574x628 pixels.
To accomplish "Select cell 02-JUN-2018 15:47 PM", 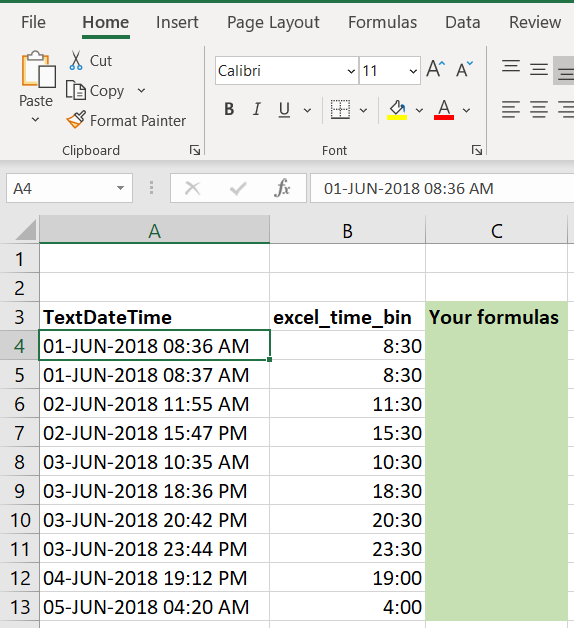I will pos(155,433).
